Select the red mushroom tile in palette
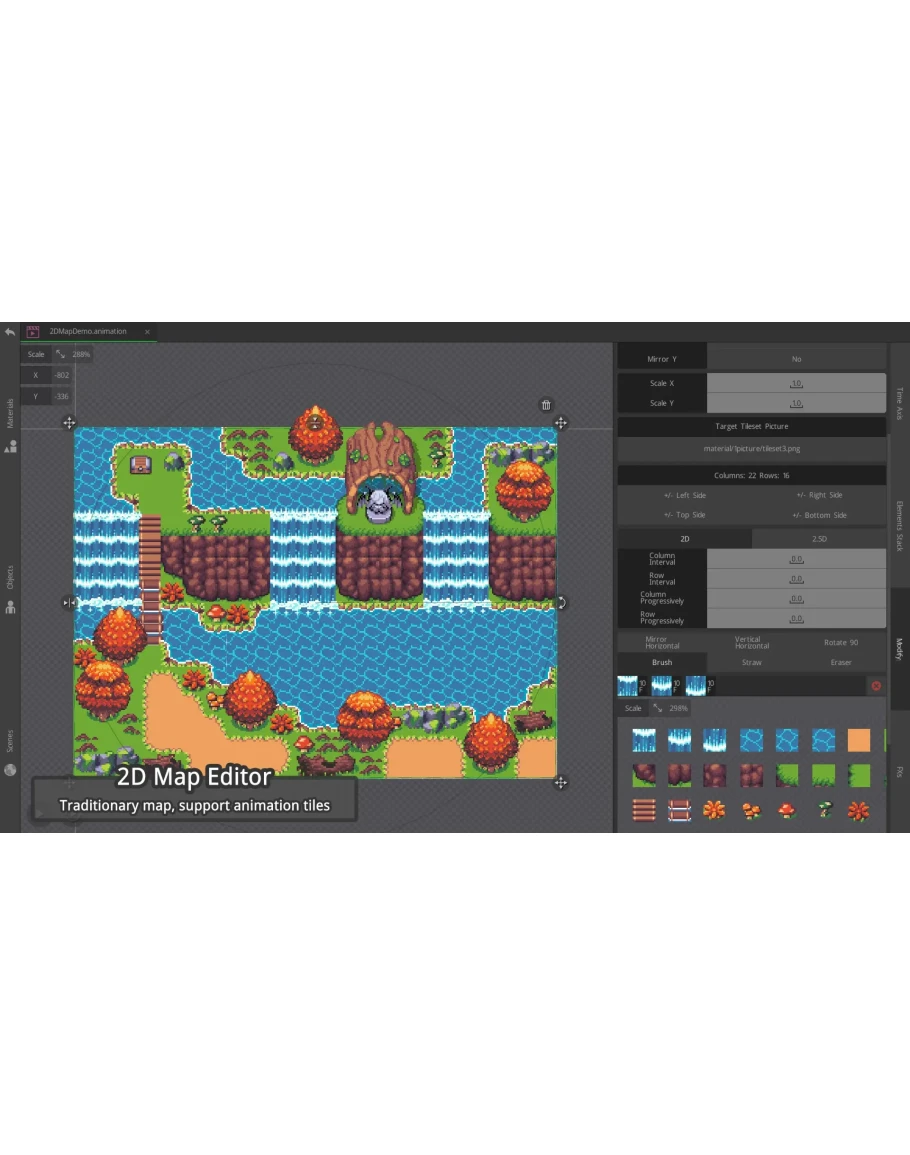The height and width of the screenshot is (1155, 910). (786, 810)
